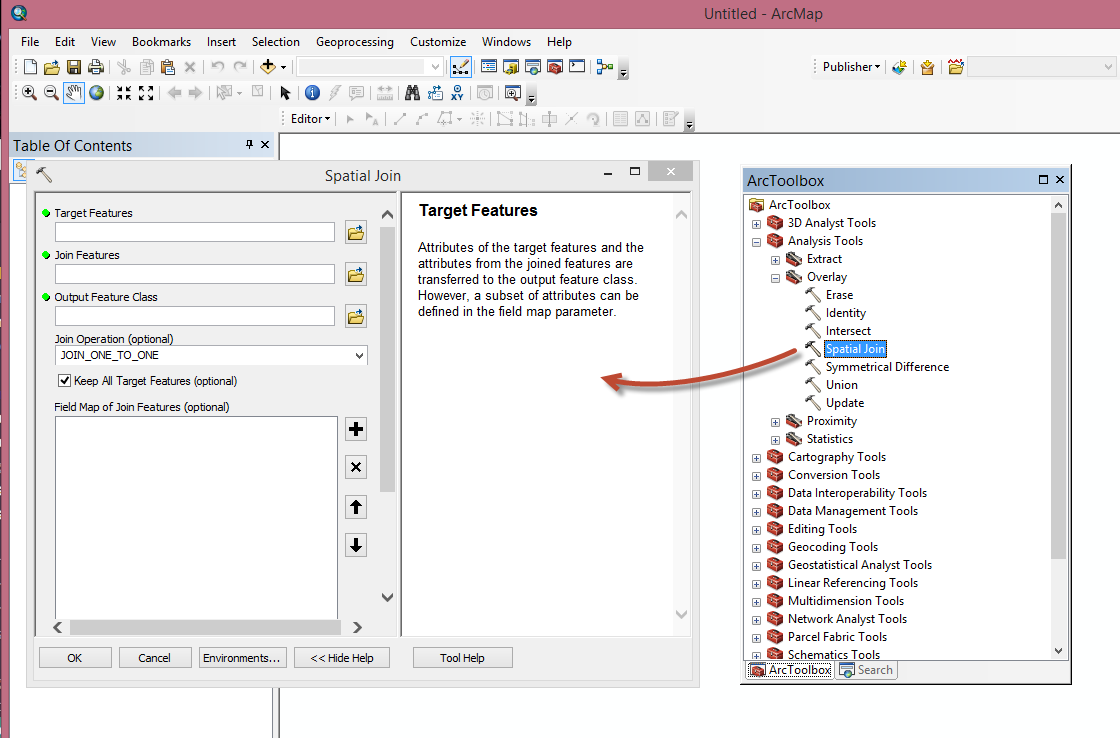1120x738 pixels.
Task: Open the Publisher dropdown menu
Action: pyautogui.click(x=851, y=67)
